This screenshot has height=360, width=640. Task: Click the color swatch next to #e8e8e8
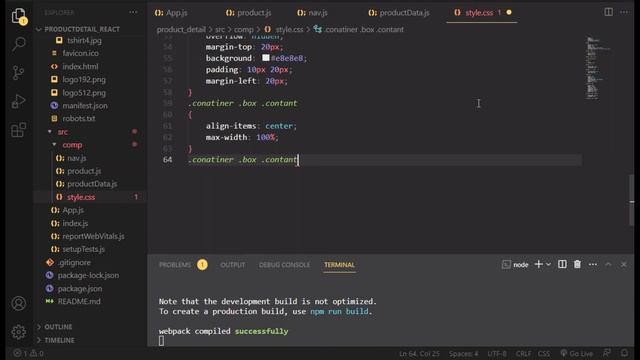click(x=266, y=58)
